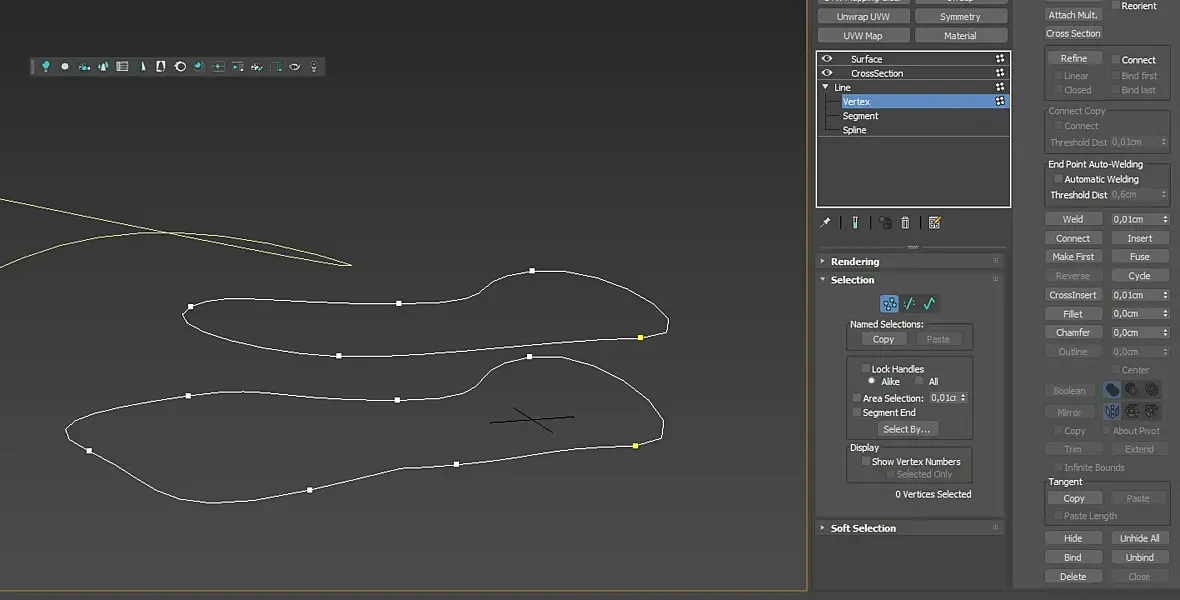Toggle Show End Result tube icon
The width and height of the screenshot is (1180, 600).
855,223
